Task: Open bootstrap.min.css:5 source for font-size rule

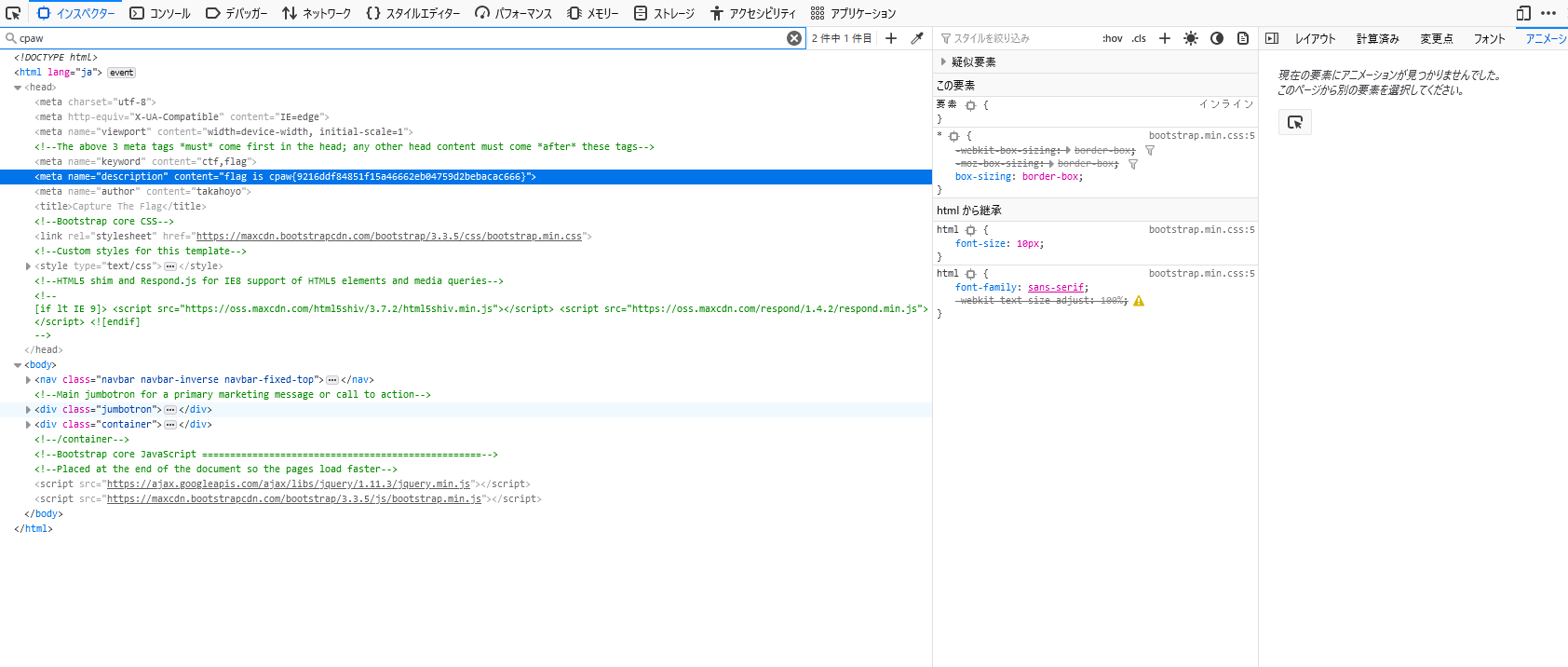Action: click(1201, 230)
